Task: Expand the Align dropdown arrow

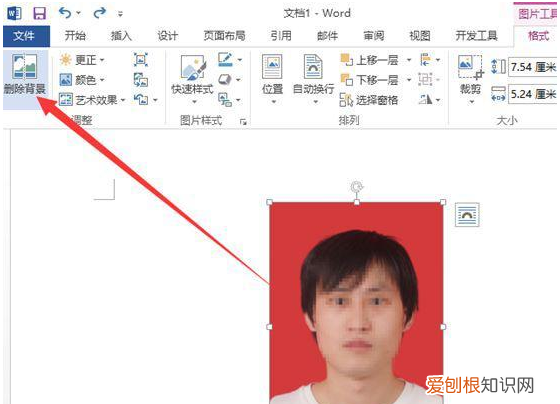Action: click(x=438, y=60)
